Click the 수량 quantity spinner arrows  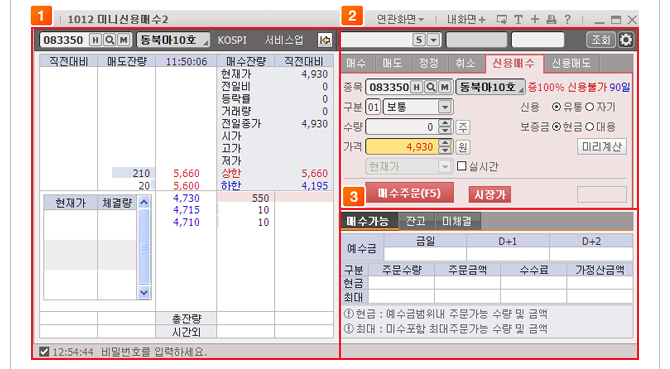[445, 127]
